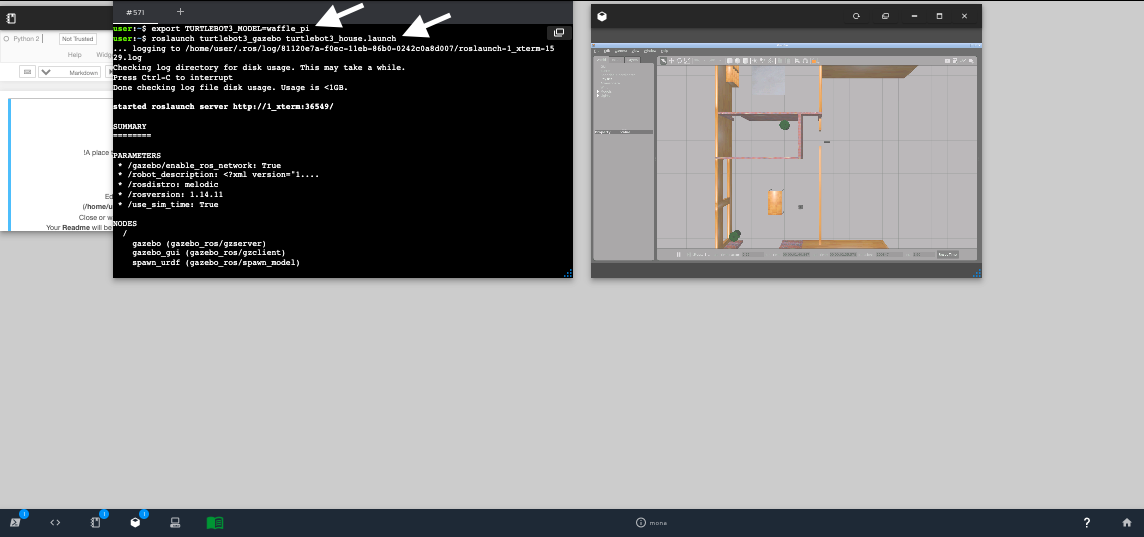Open the graphical tools monitor icon in bottom bar
Screen dimensions: 1144x537
(175, 522)
